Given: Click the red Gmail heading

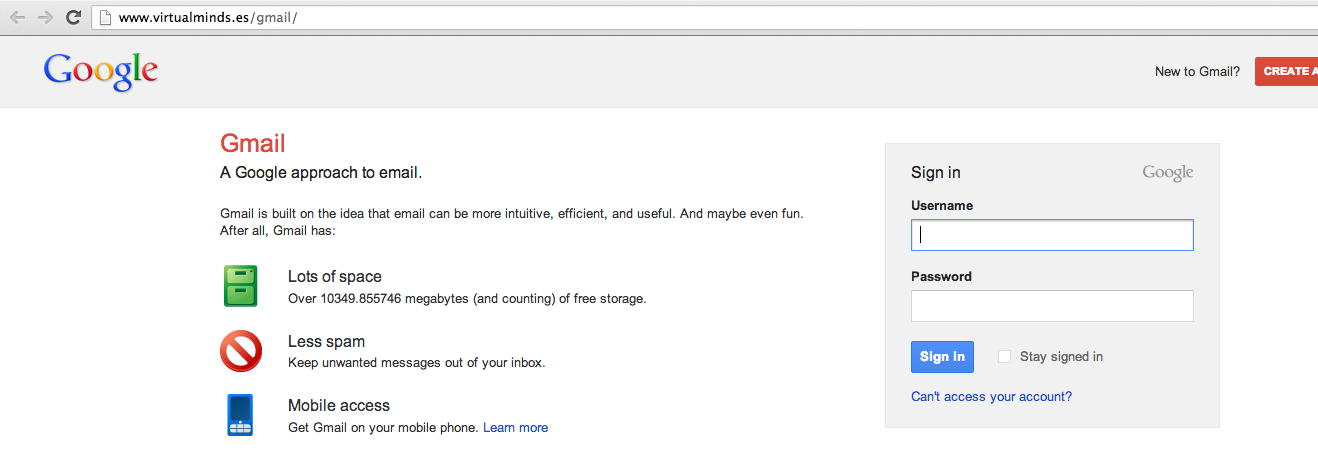Looking at the screenshot, I should [x=253, y=143].
